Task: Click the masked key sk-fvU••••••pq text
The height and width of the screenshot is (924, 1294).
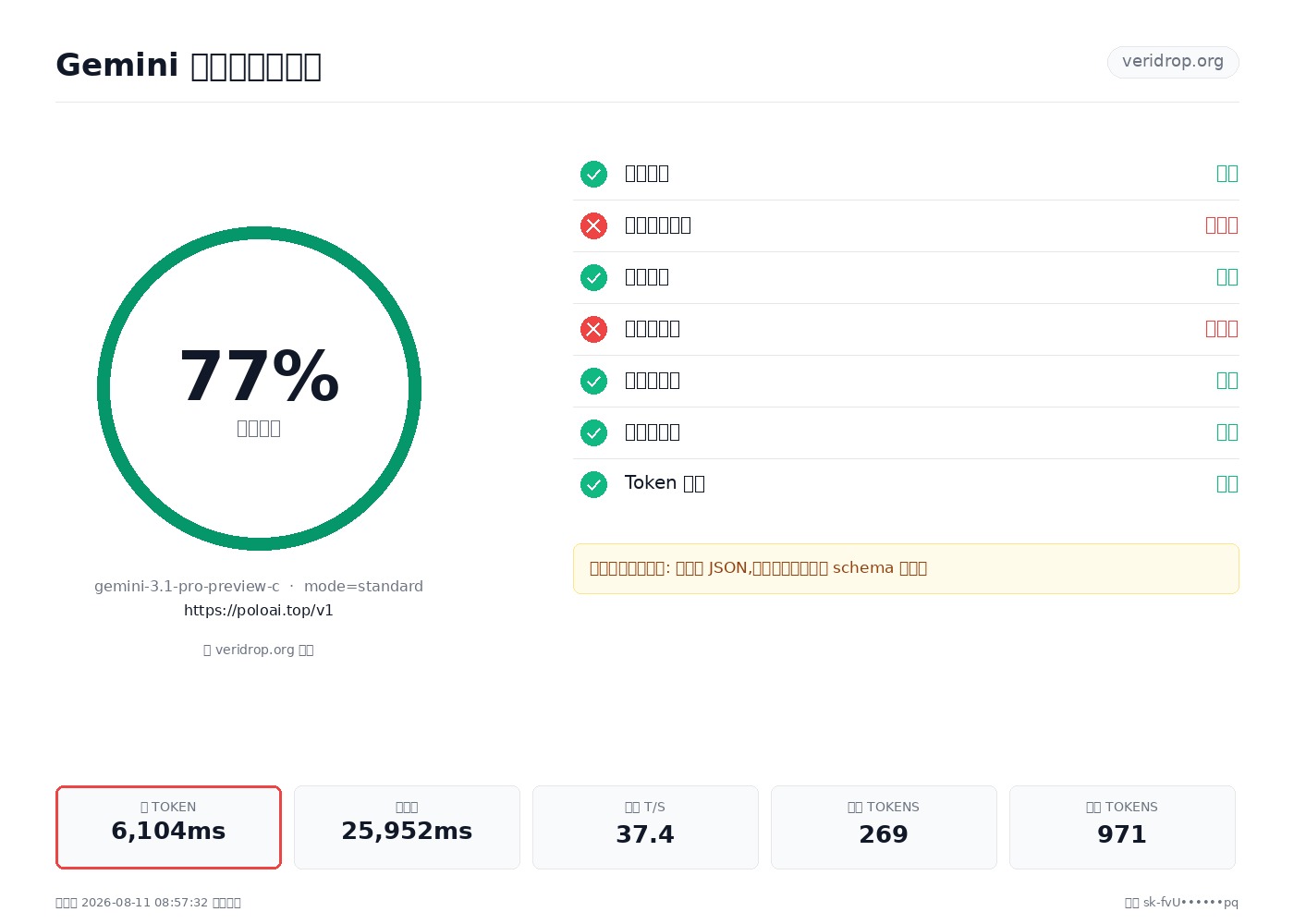Action: point(1190,903)
